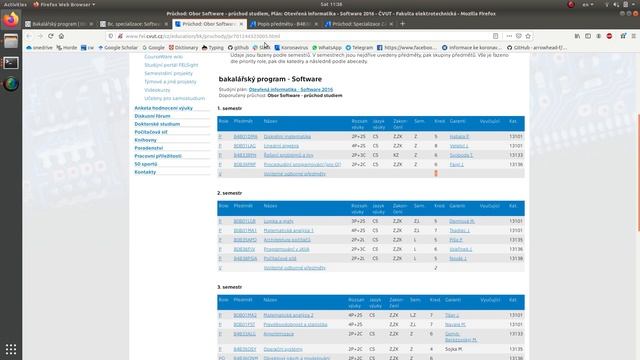This screenshot has width=640, height=360.
Task: Open the red update indicator in top bar
Action: click(x=571, y=4)
